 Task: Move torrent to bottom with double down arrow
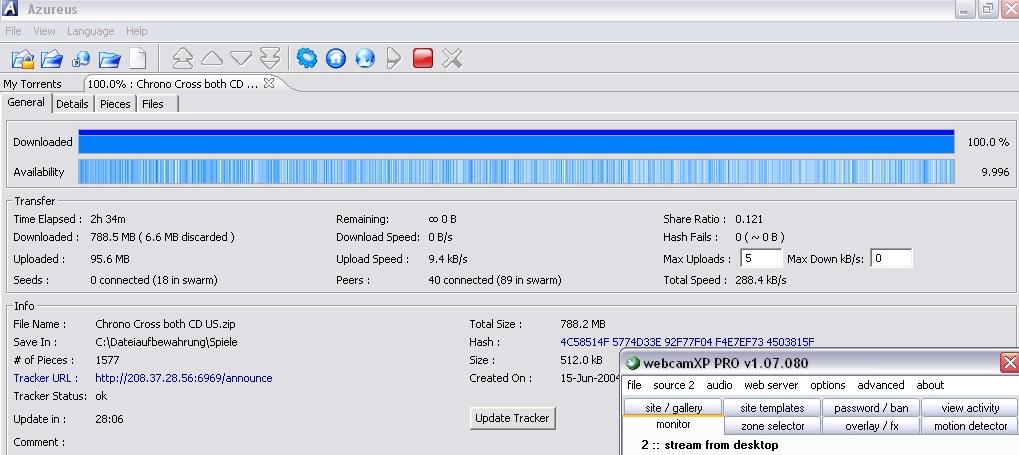(x=270, y=58)
